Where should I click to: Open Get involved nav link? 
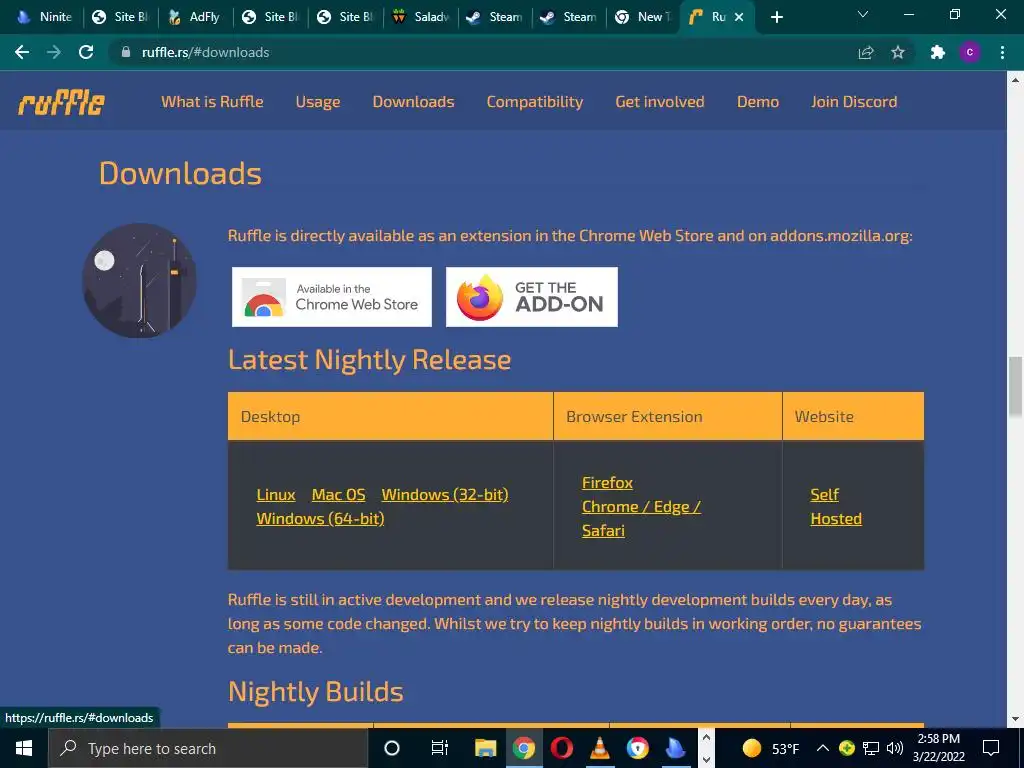(660, 102)
